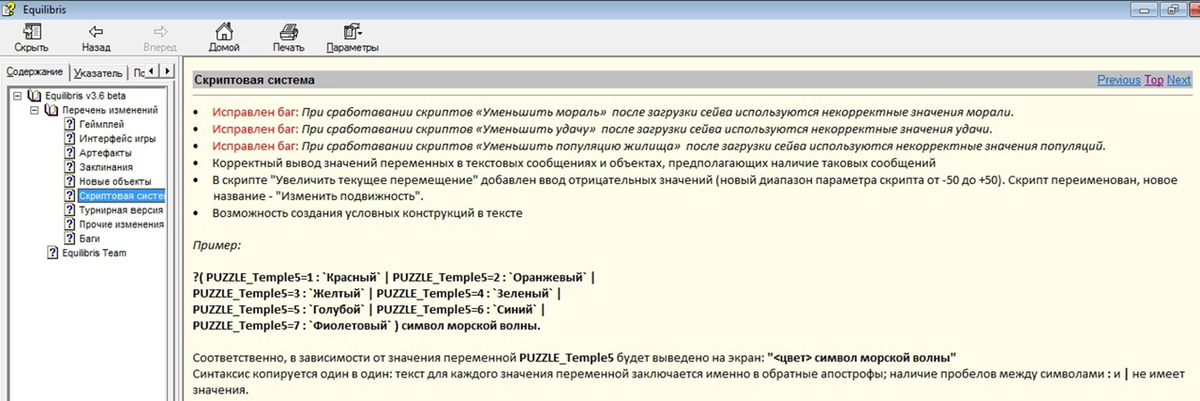The height and width of the screenshot is (401, 1200).
Task: Open the Домой (Home) page
Action: 224,38
